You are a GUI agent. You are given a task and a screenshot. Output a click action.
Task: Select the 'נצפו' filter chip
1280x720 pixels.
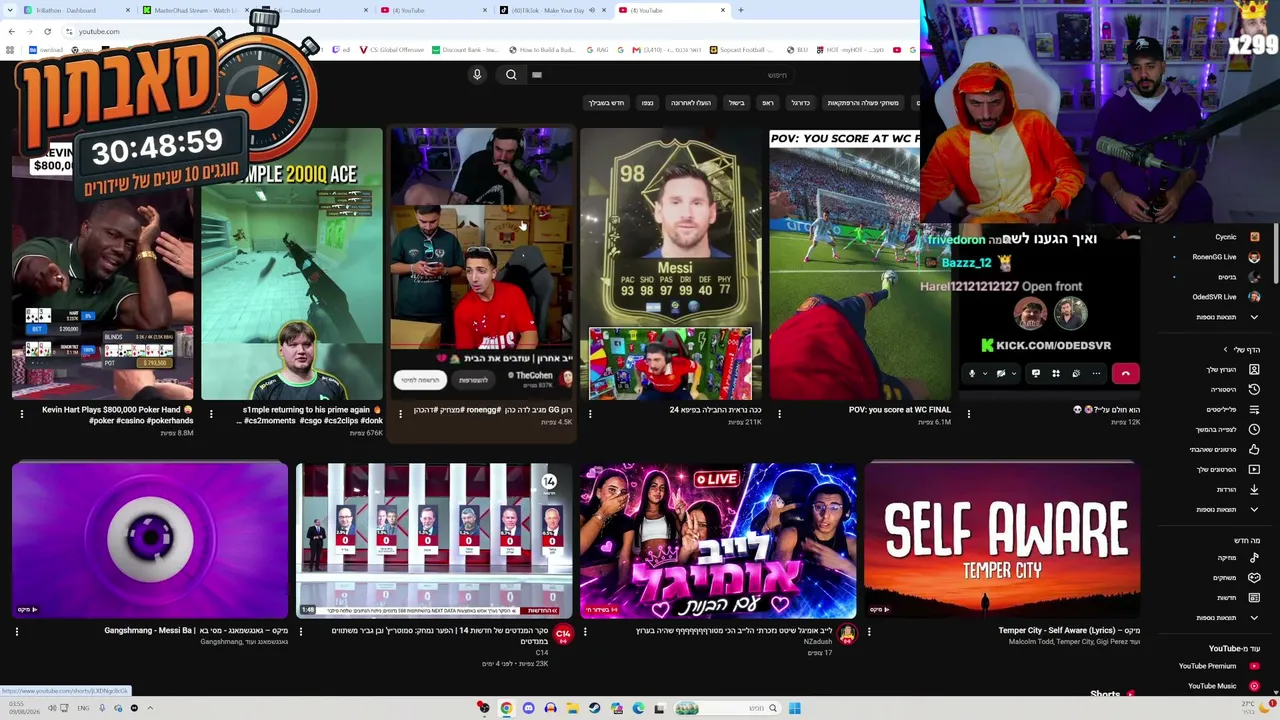pos(648,103)
